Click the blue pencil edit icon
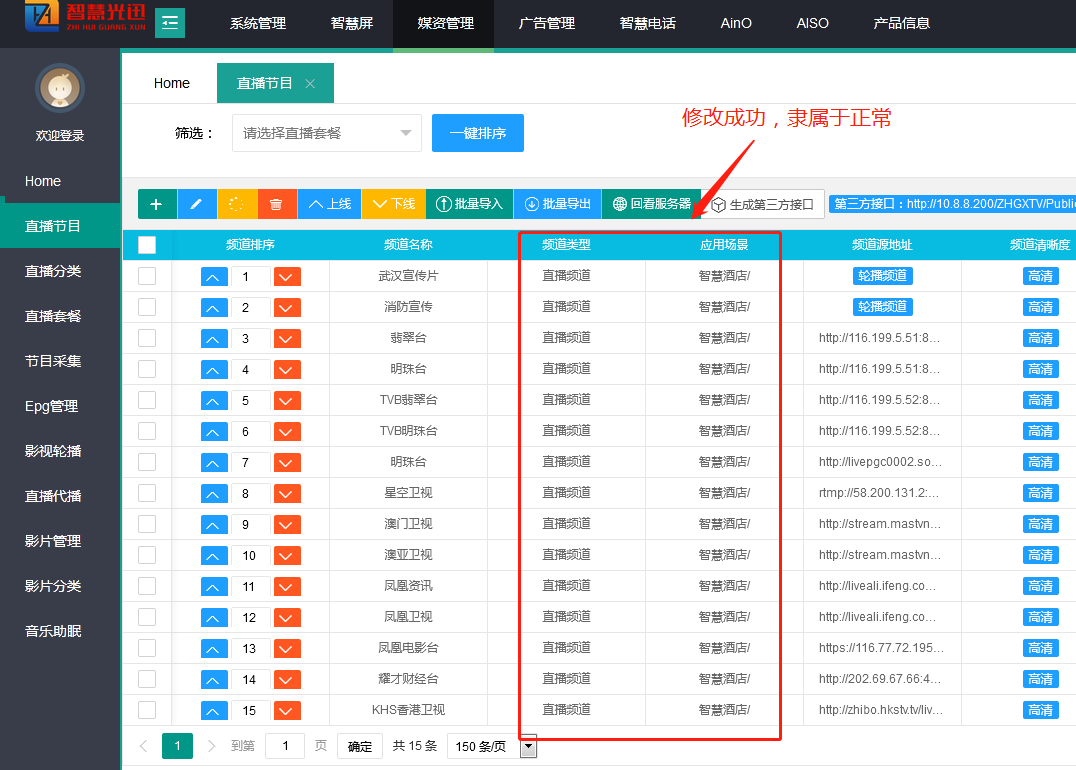Viewport: 1076px width, 770px height. click(197, 204)
